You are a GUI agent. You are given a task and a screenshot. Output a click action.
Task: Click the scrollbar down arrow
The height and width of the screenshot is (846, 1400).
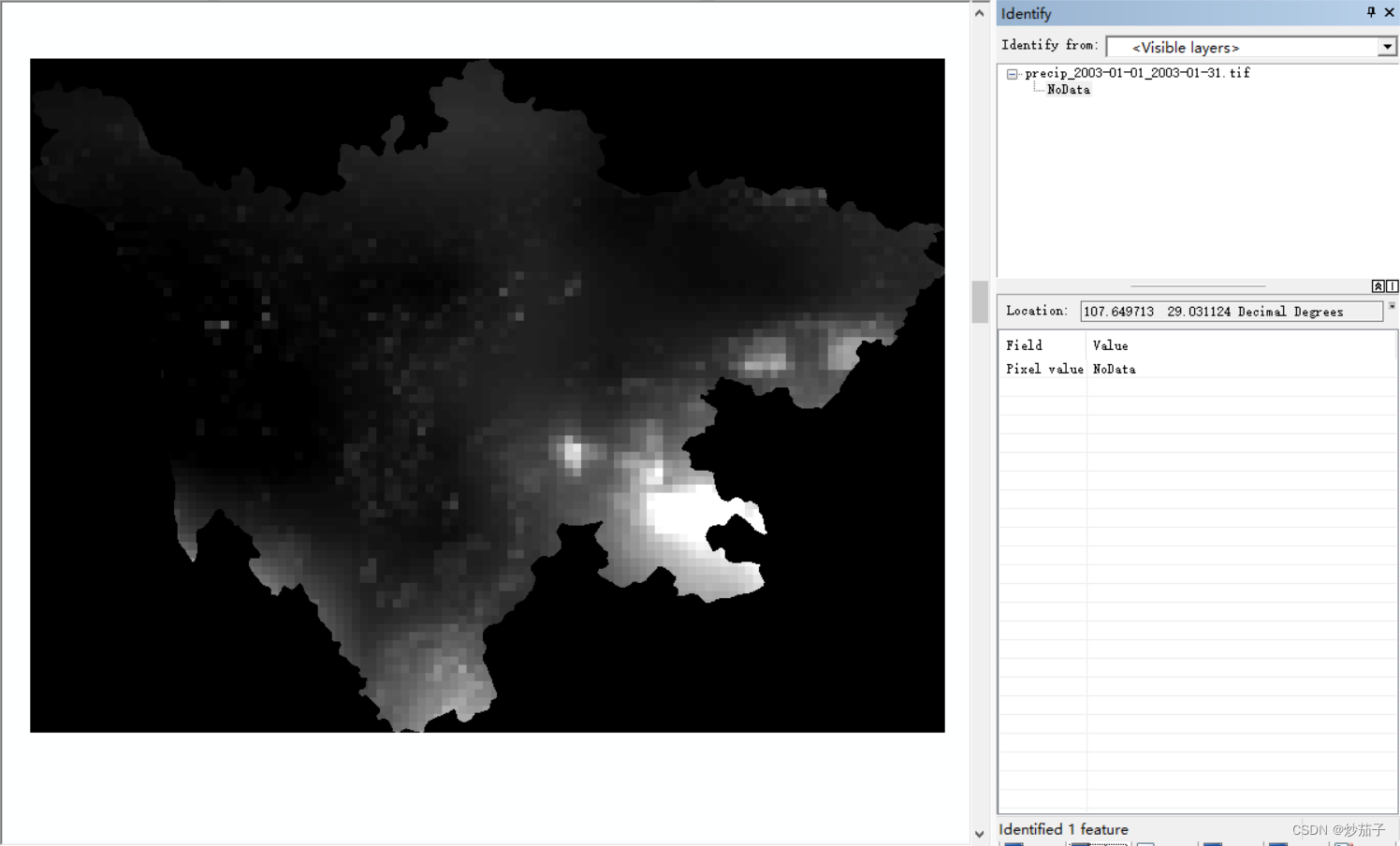[979, 834]
